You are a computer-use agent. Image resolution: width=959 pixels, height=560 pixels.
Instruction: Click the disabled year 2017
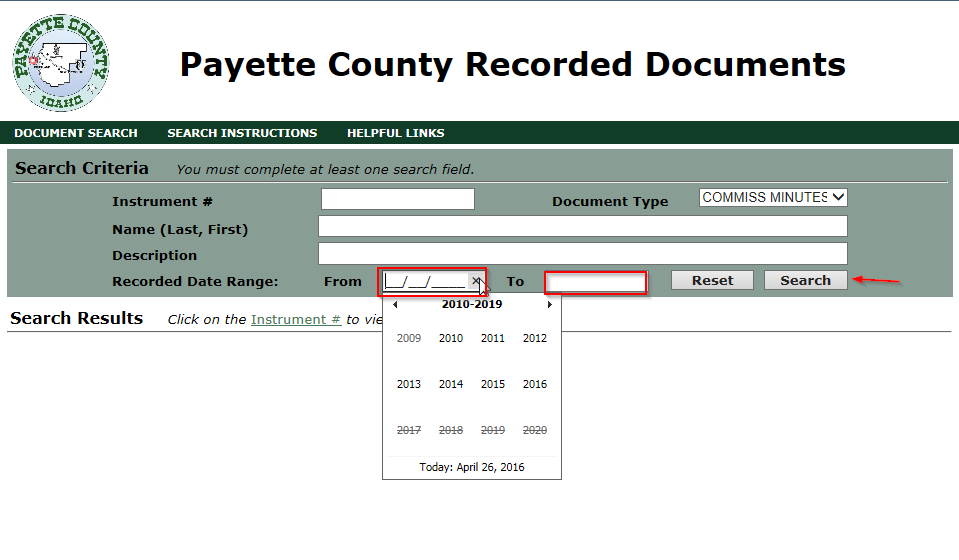pyautogui.click(x=409, y=430)
